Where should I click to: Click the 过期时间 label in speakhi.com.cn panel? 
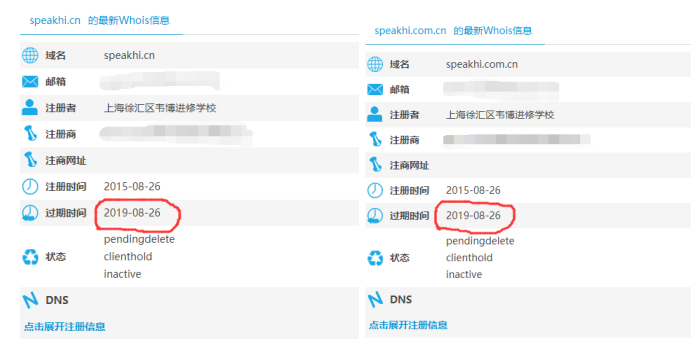(x=409, y=215)
